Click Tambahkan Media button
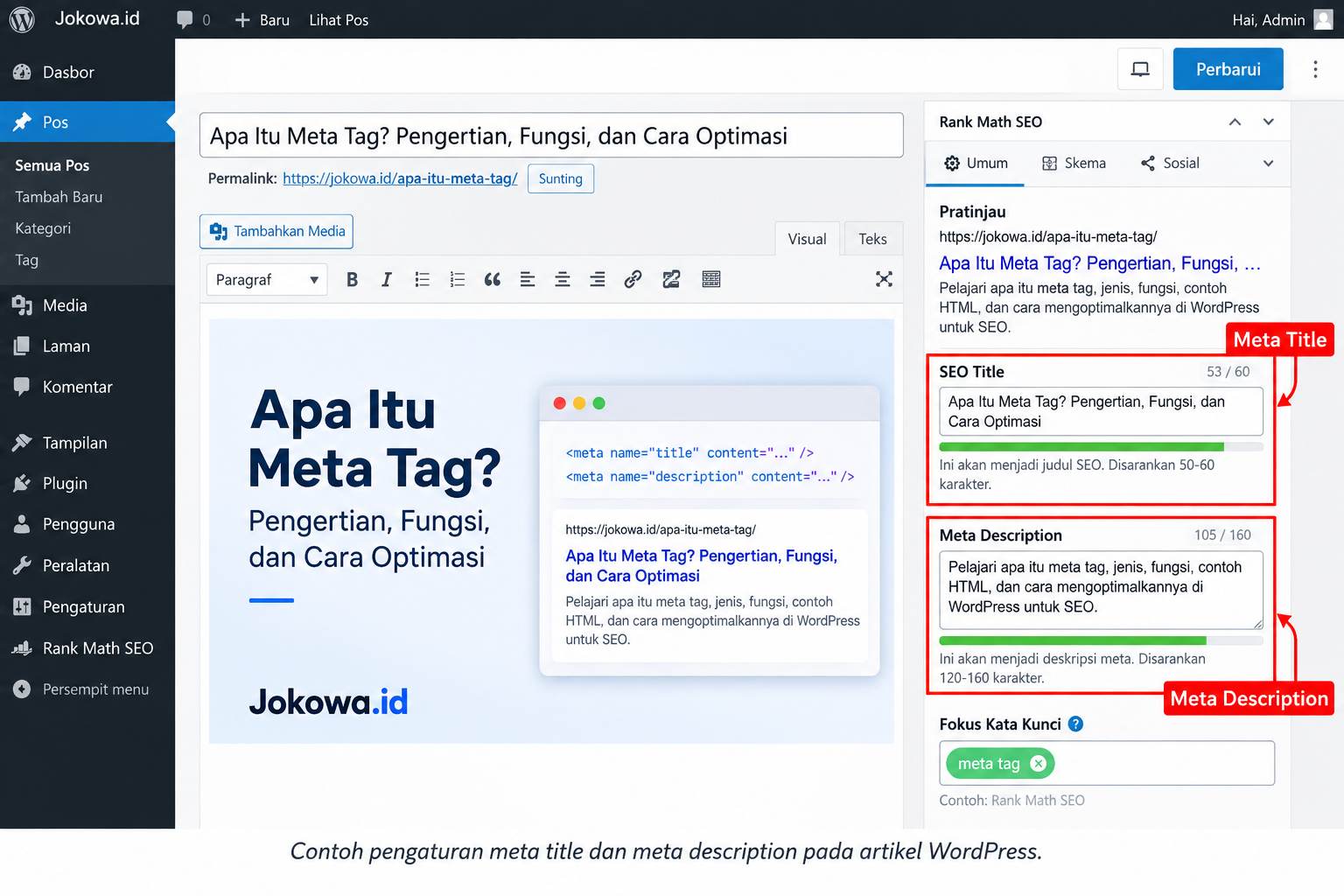 click(276, 231)
